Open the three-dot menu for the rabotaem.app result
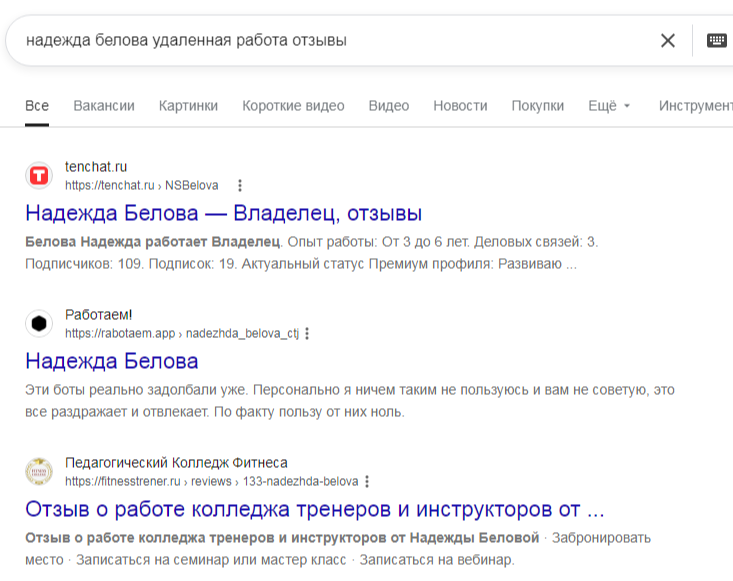The image size is (733, 581). 307,333
